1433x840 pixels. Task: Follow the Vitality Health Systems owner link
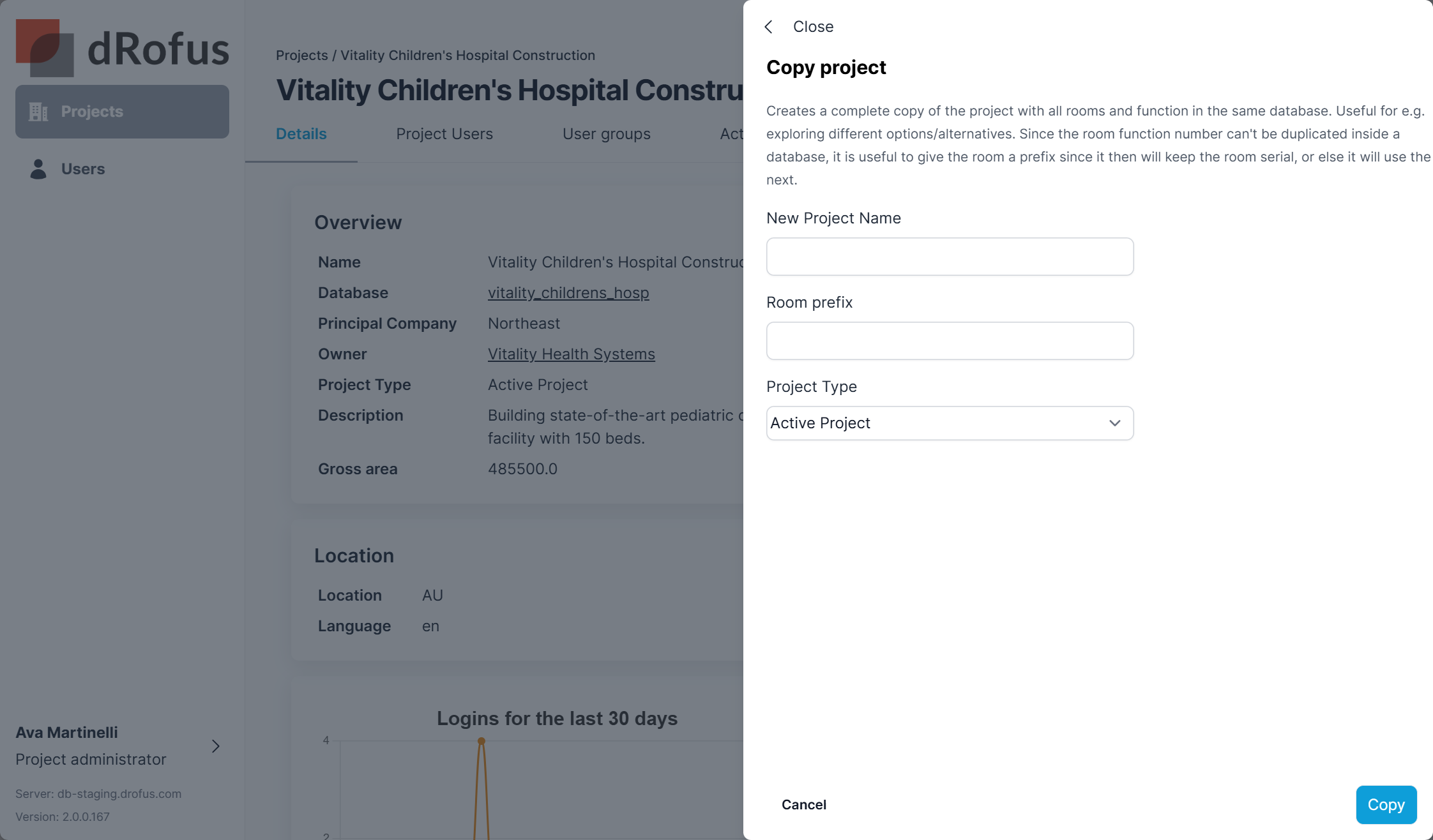pyautogui.click(x=571, y=354)
